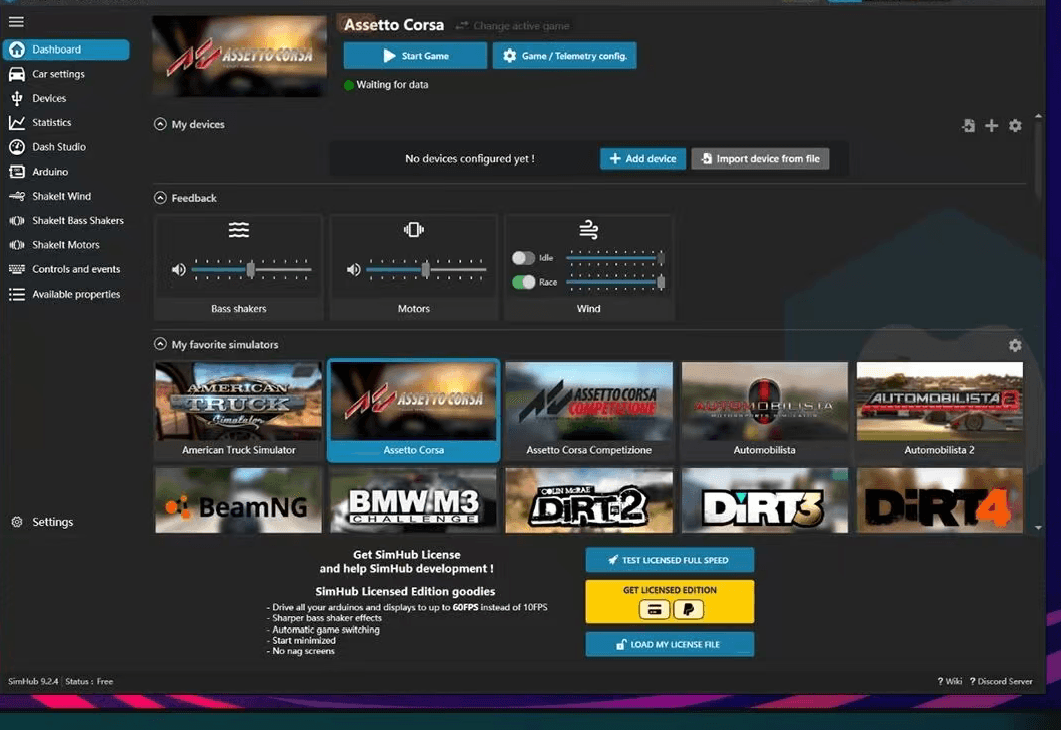The width and height of the screenshot is (1061, 730).
Task: Click Add device button
Action: tap(643, 158)
